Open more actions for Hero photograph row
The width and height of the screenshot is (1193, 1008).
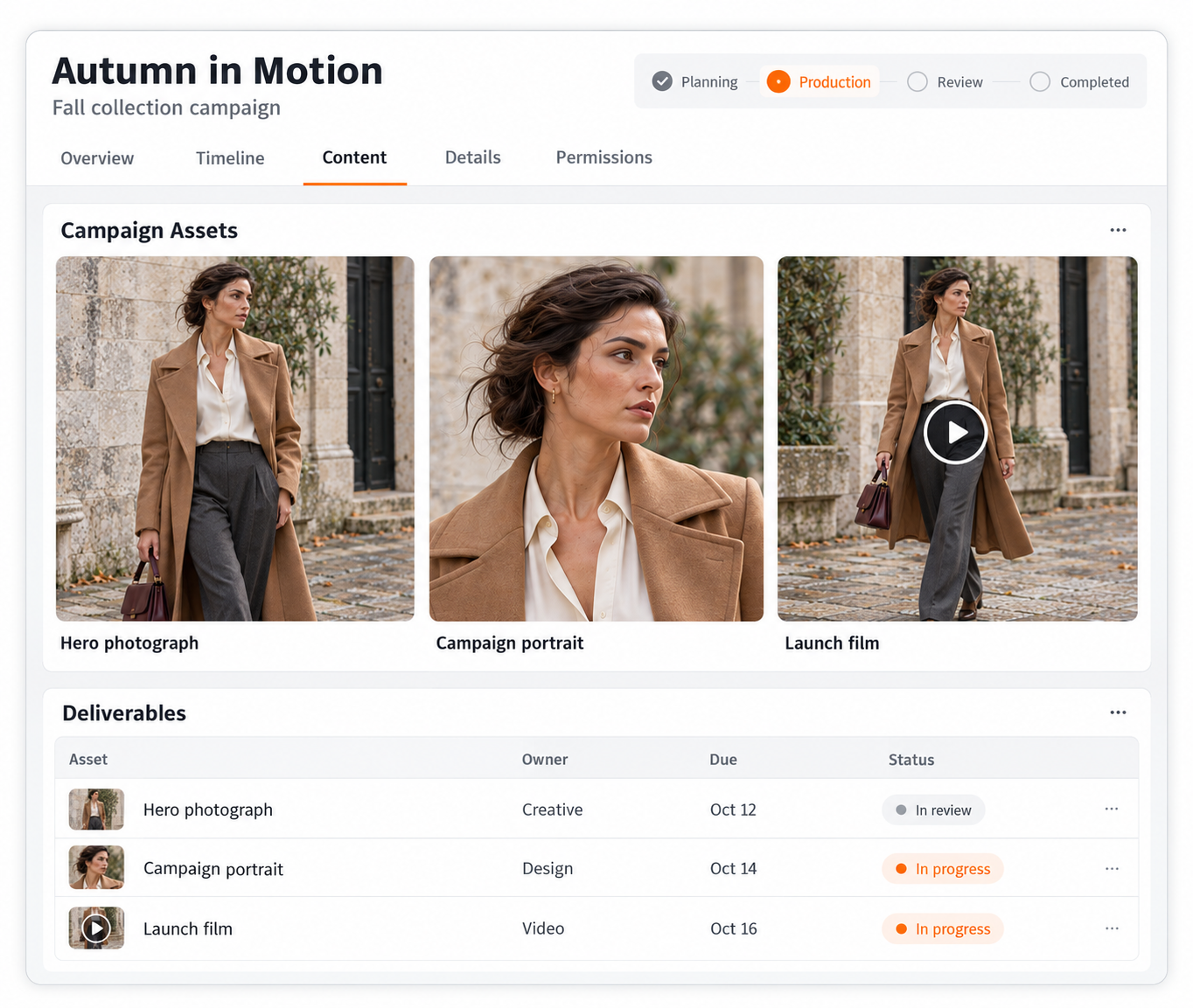click(x=1112, y=809)
